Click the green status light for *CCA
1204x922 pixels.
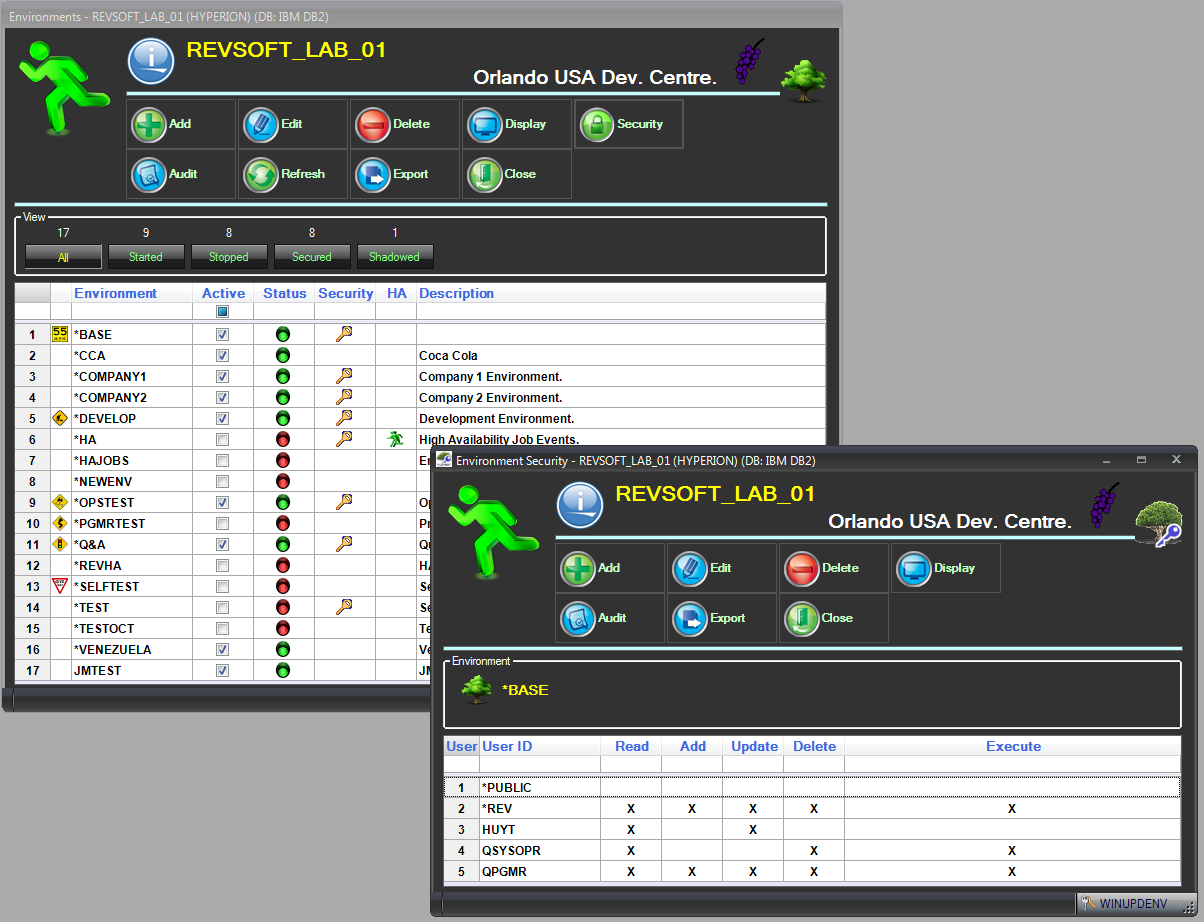pos(283,356)
